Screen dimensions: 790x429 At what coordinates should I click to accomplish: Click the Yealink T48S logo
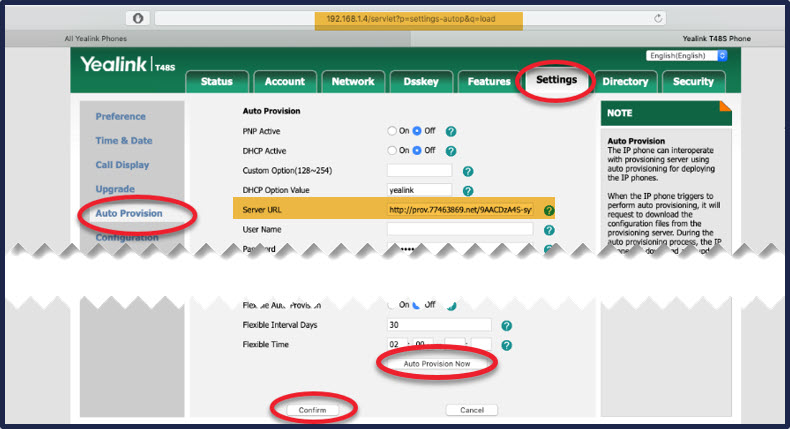(127, 65)
